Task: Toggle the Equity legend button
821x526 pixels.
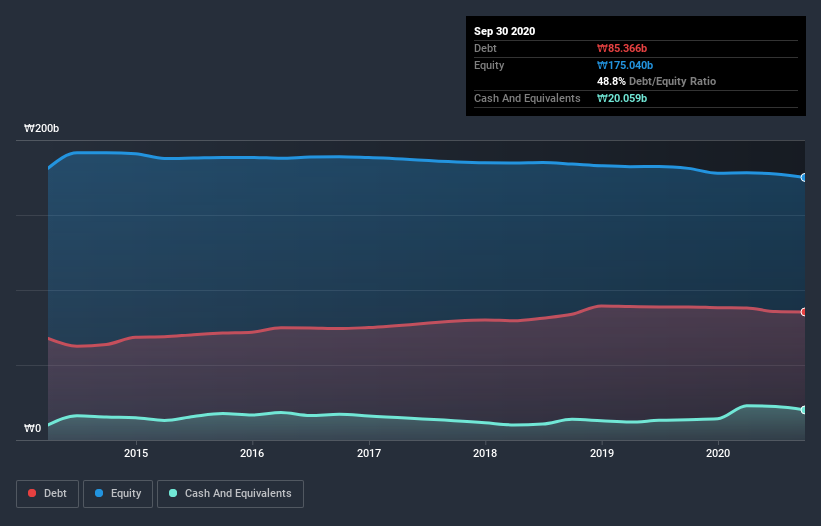Action: click(118, 494)
